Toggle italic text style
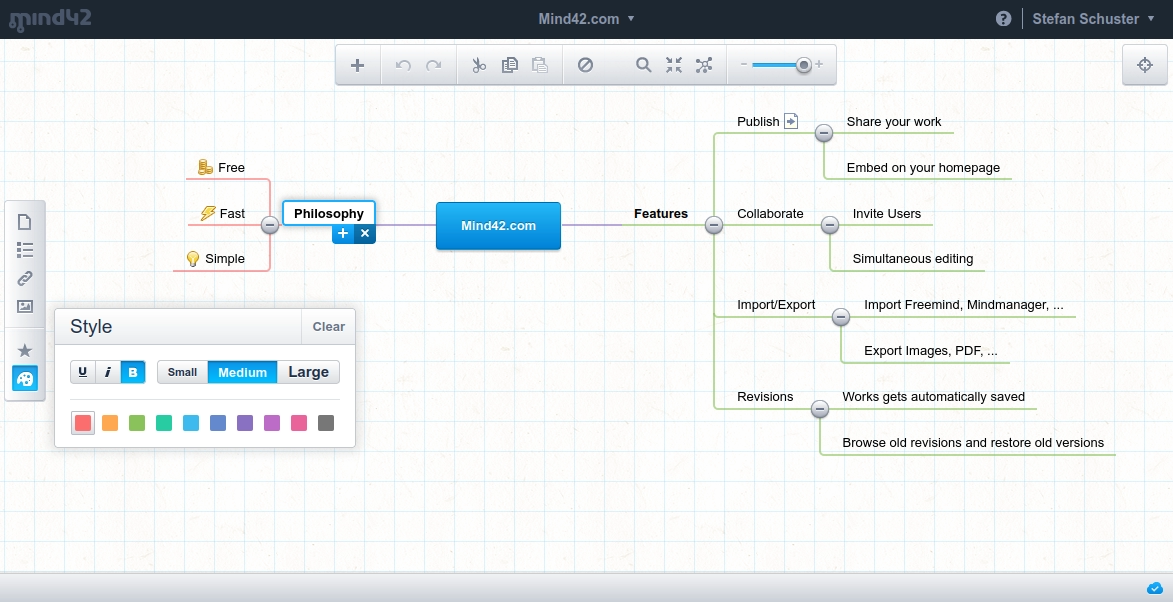 (x=108, y=372)
